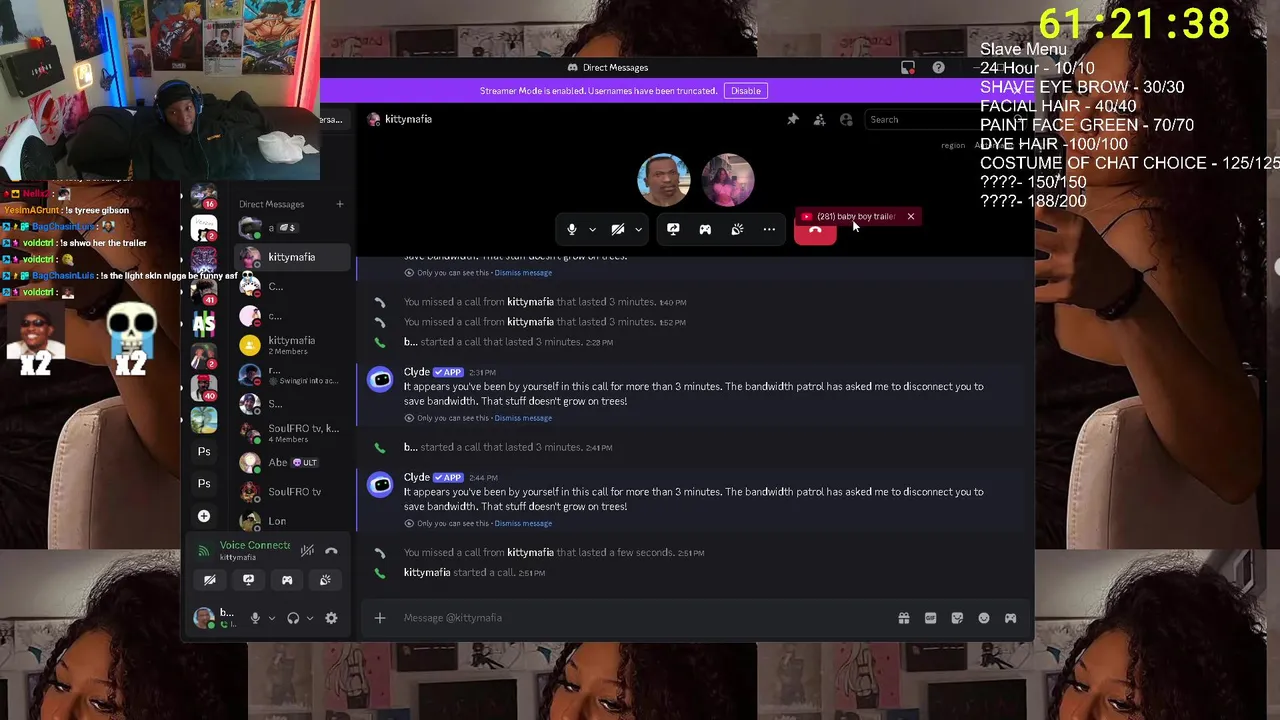
Task: Open the beach palm tree server icon
Action: 204,420
